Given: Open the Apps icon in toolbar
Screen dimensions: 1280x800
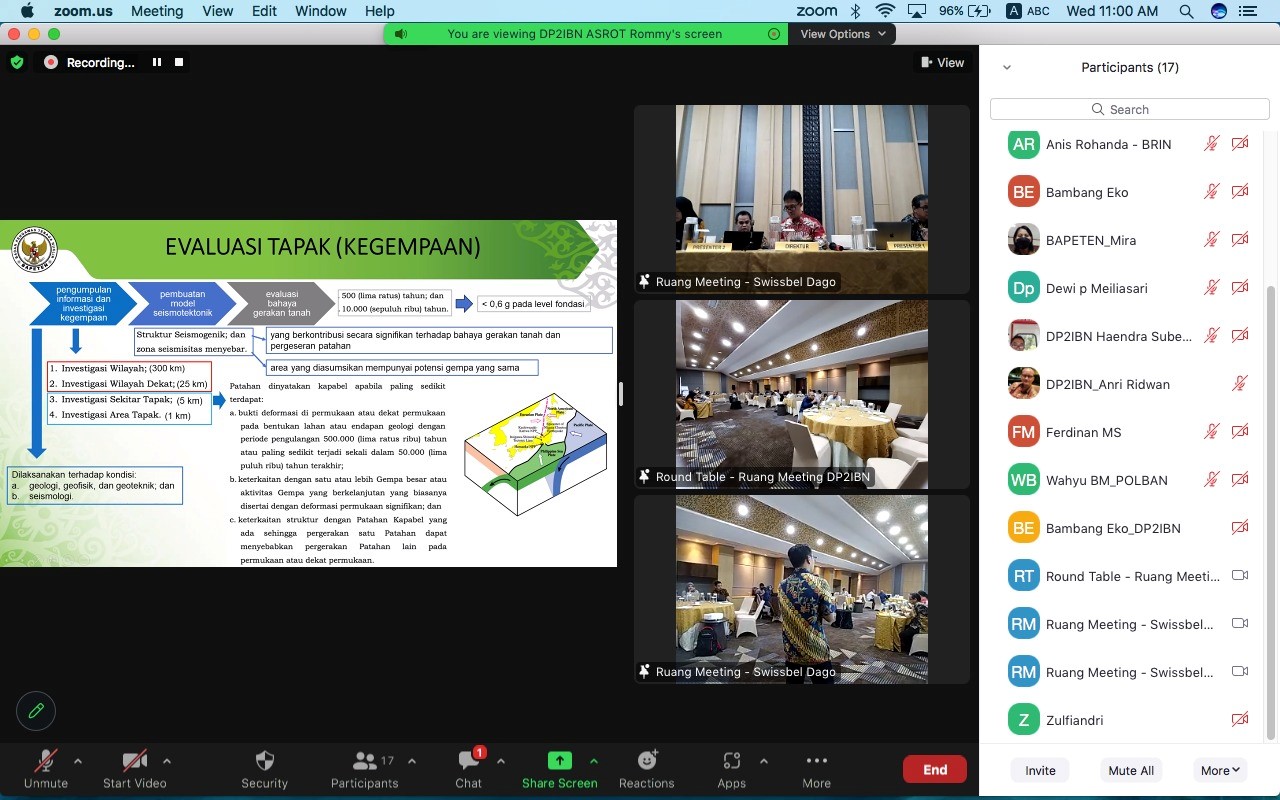Looking at the screenshot, I should 731,761.
